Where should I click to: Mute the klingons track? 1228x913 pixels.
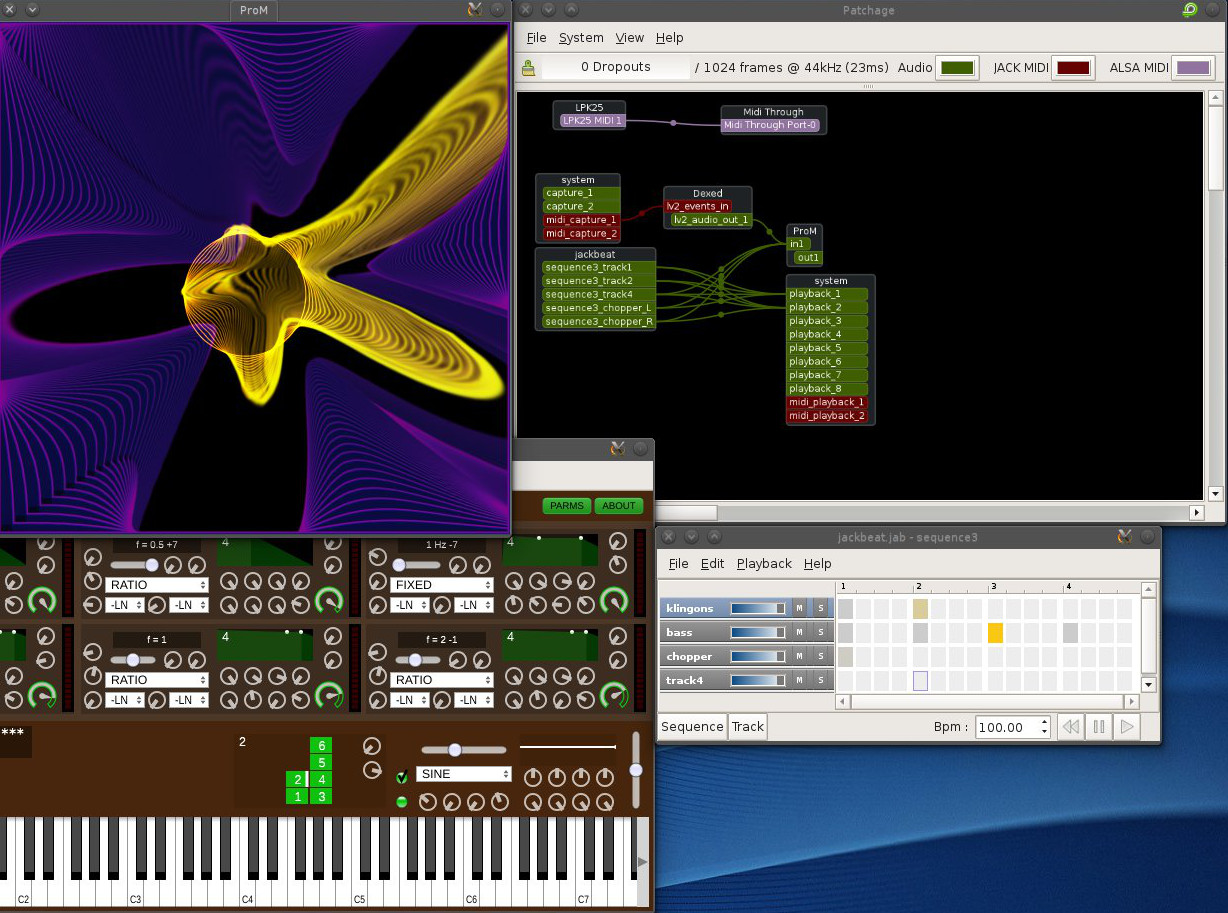click(x=799, y=608)
